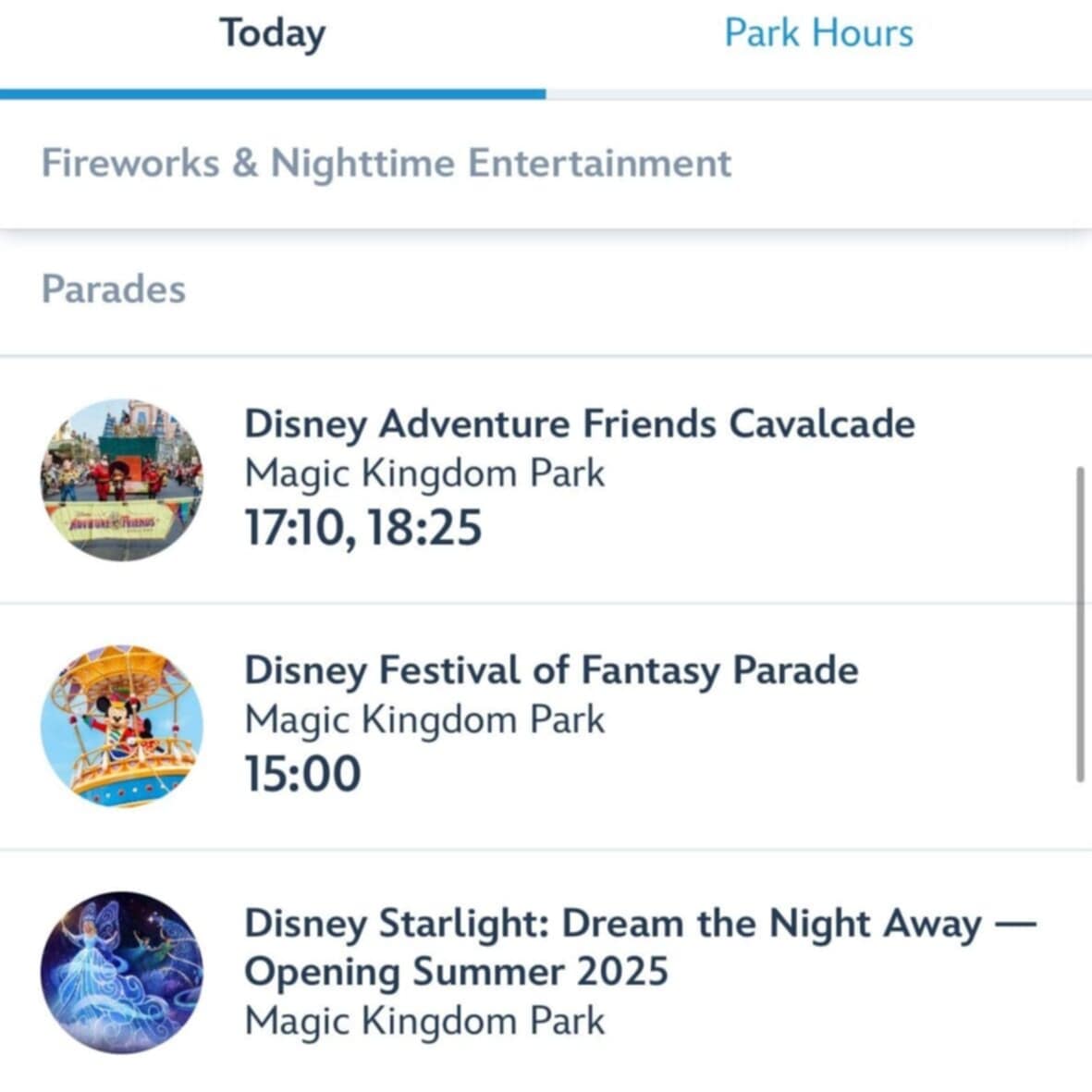
Task: Tap the Festival of Fantasy Parade thumbnail
Action: [x=121, y=726]
